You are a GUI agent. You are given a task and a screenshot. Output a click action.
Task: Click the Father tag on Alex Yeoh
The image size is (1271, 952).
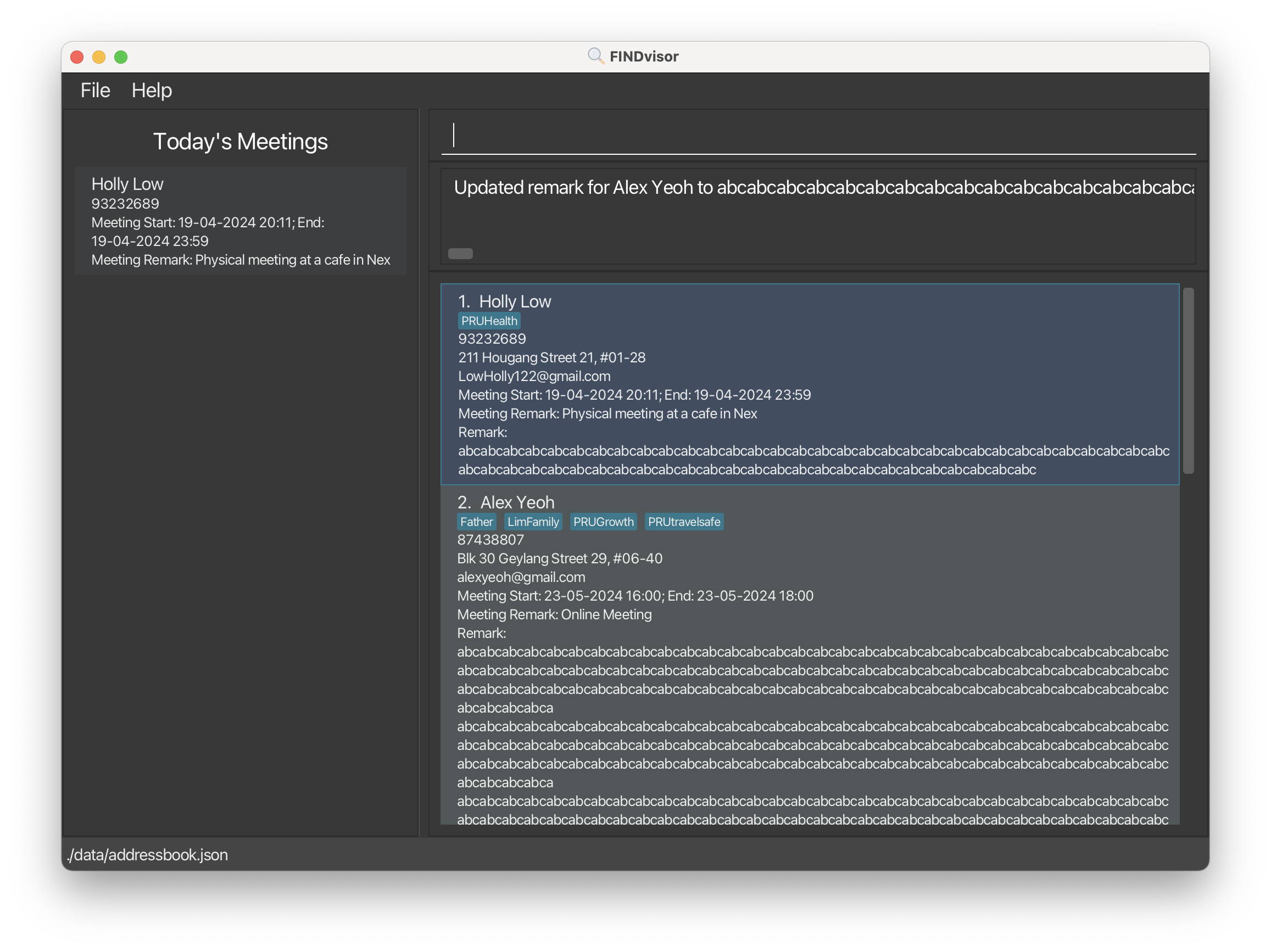476,522
